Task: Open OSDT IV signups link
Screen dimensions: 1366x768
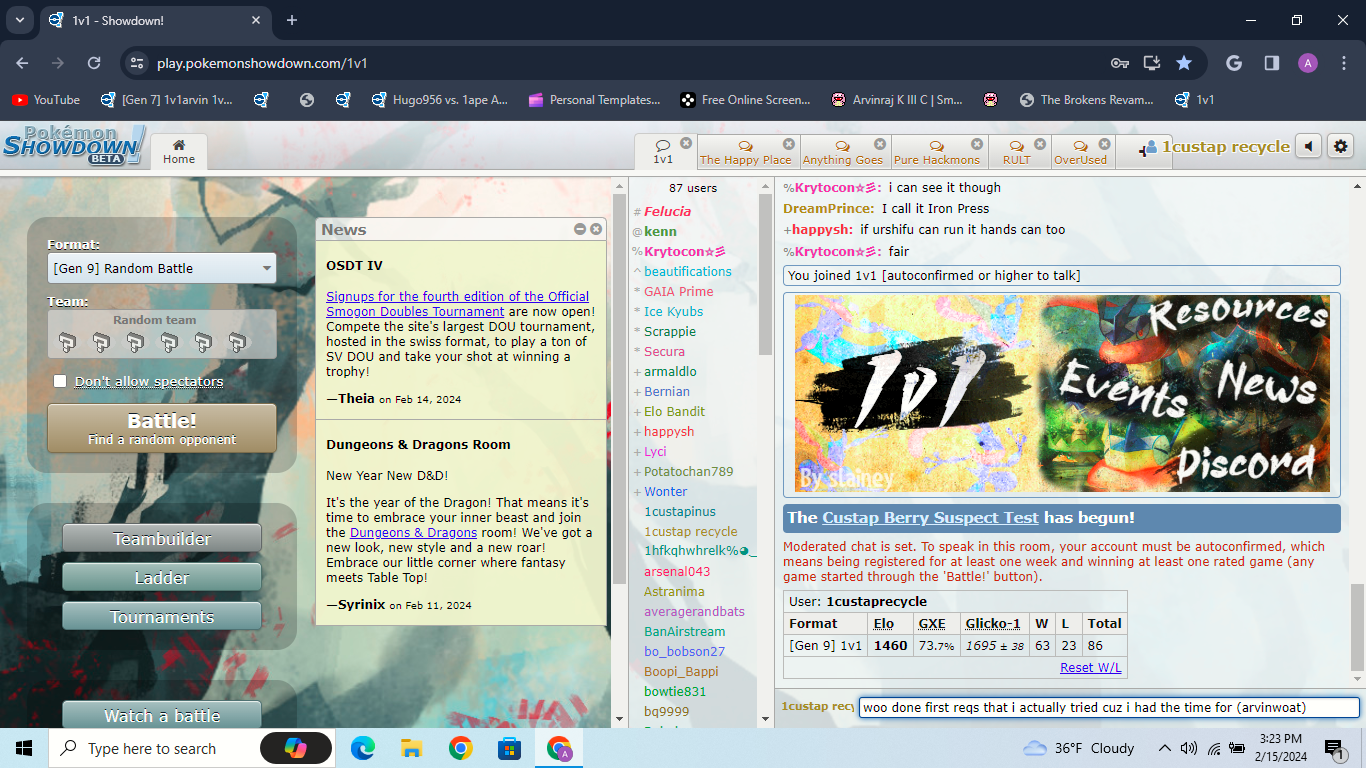Action: (457, 304)
